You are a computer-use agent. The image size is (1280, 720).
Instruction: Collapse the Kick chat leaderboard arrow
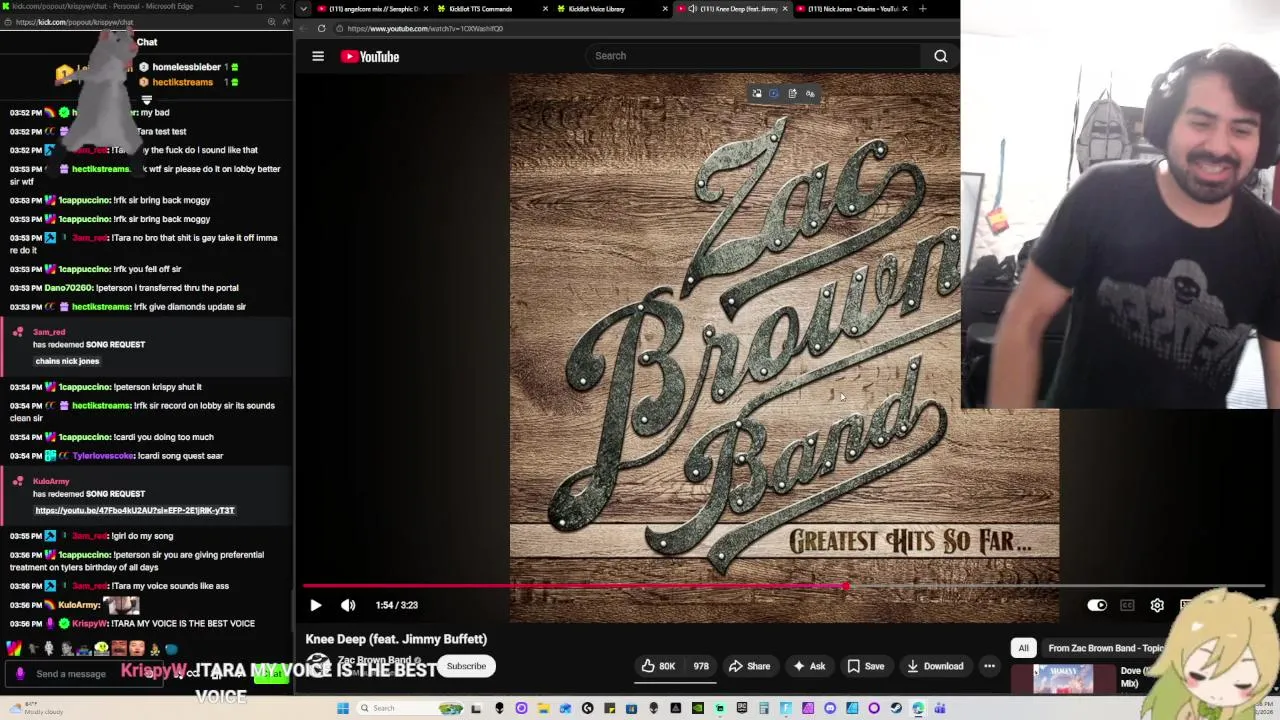(x=147, y=100)
